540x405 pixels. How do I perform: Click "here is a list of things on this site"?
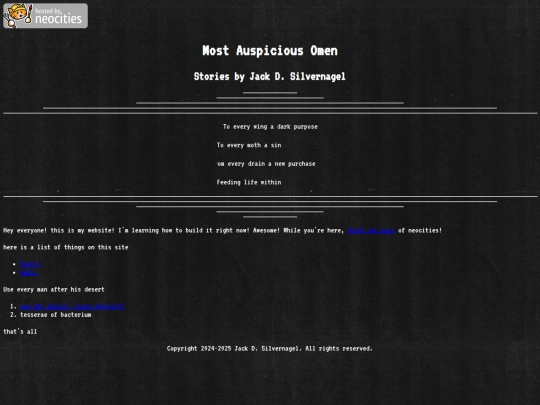pos(66,247)
